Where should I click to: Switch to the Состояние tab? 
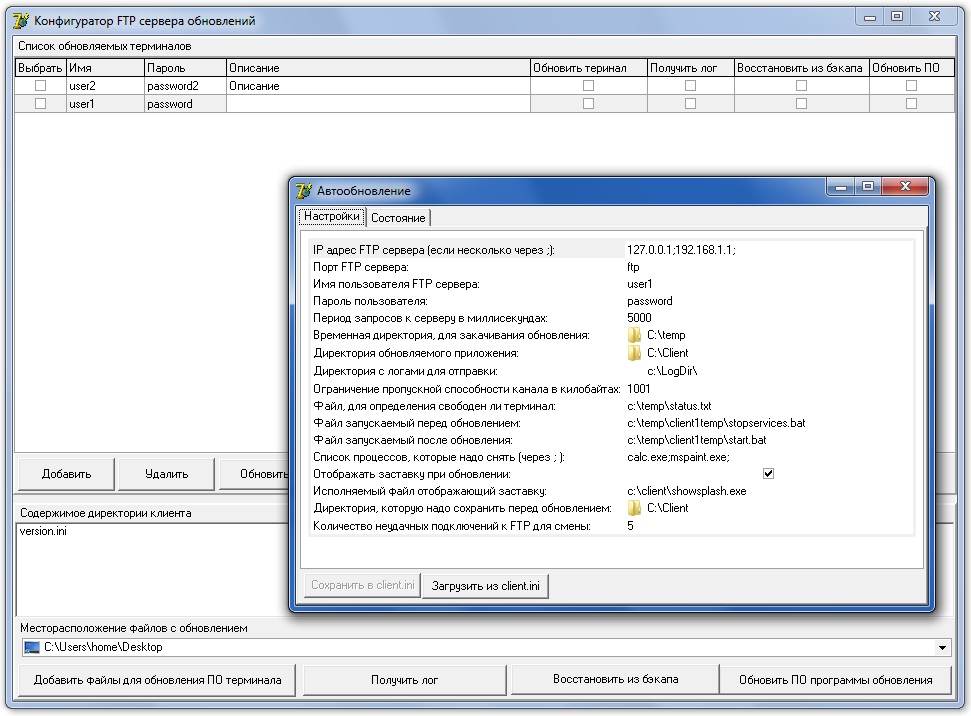click(398, 218)
